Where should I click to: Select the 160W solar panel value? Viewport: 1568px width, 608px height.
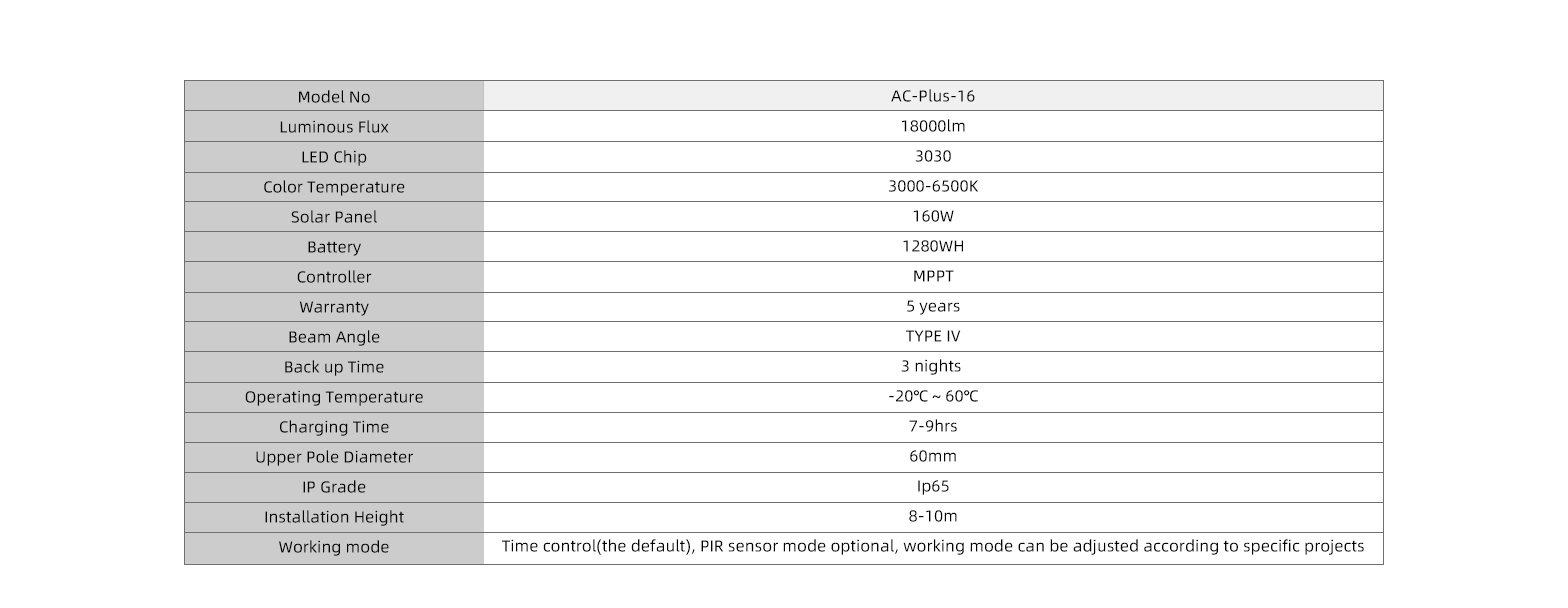(932, 217)
